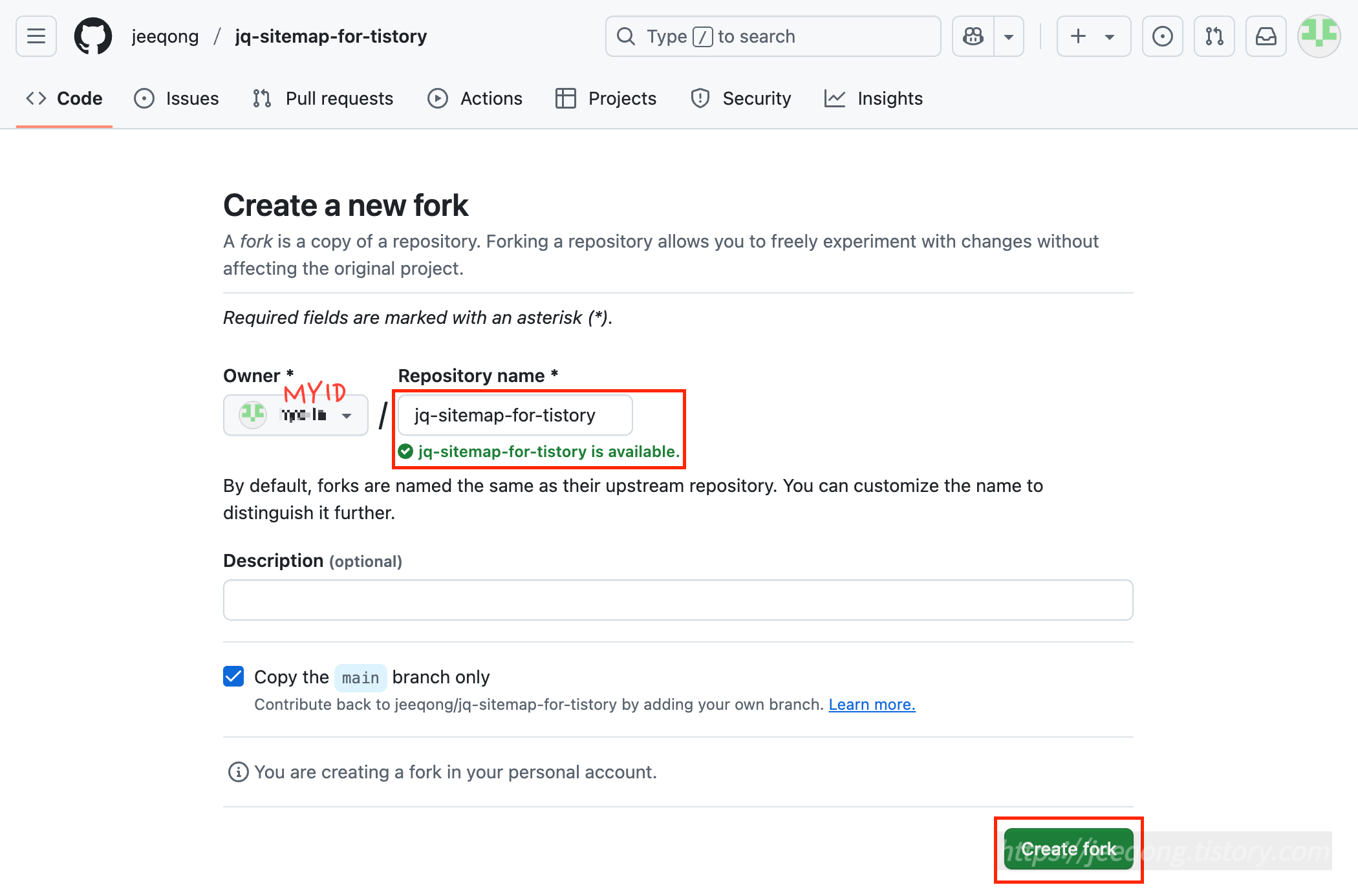Screen dimensions: 1358x896
Task: Click the plus create-new icon
Action: (1078, 36)
